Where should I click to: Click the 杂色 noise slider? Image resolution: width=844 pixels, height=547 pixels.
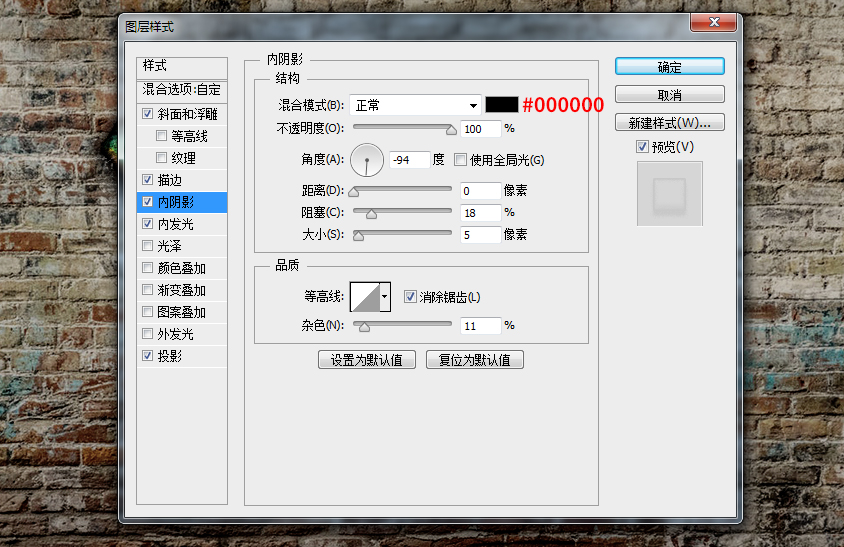click(402, 326)
